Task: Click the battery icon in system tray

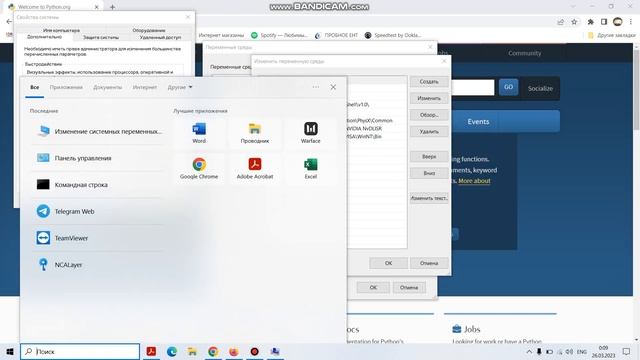Action: (x=549, y=351)
